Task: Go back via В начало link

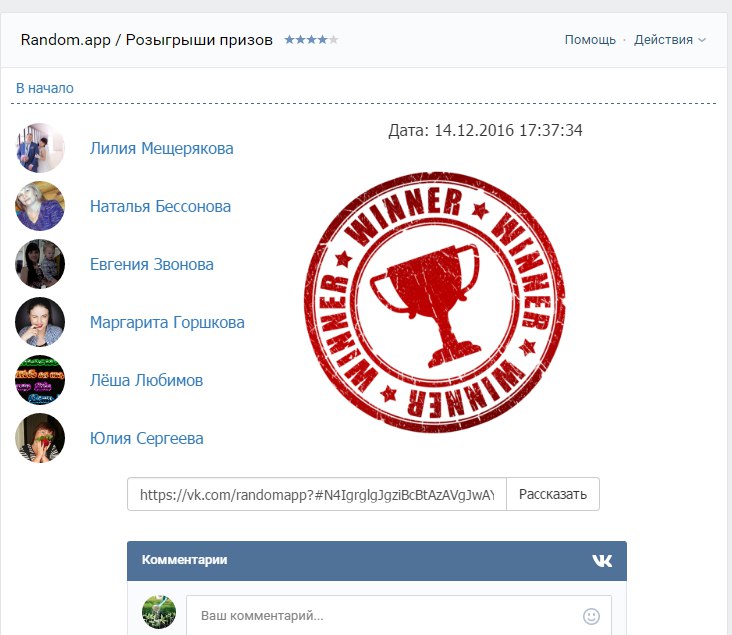Action: (45, 88)
